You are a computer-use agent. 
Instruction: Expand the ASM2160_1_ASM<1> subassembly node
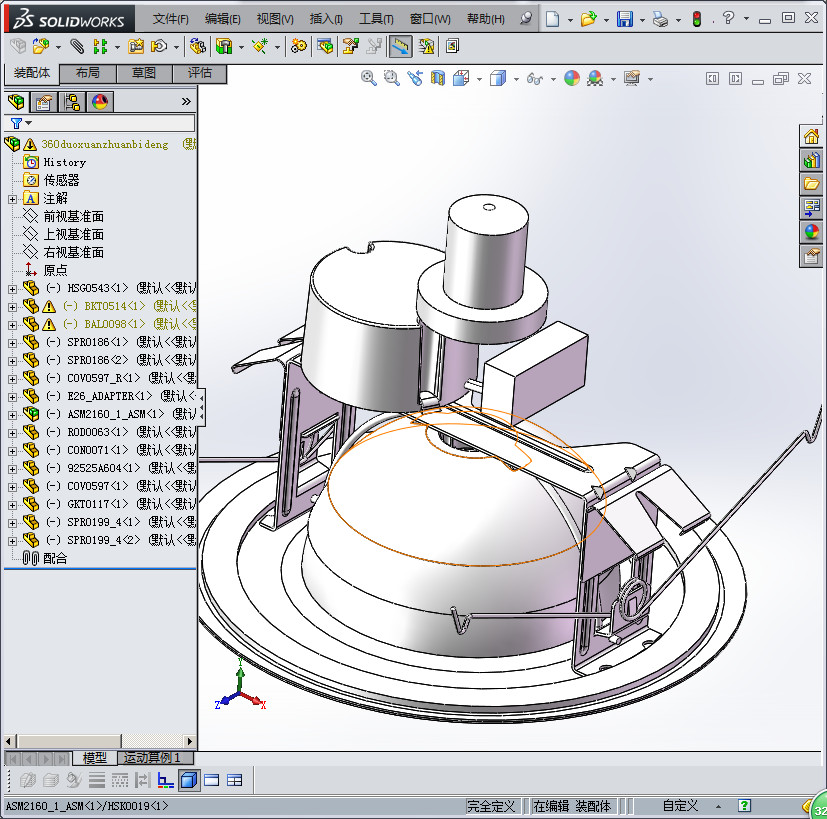pos(12,415)
